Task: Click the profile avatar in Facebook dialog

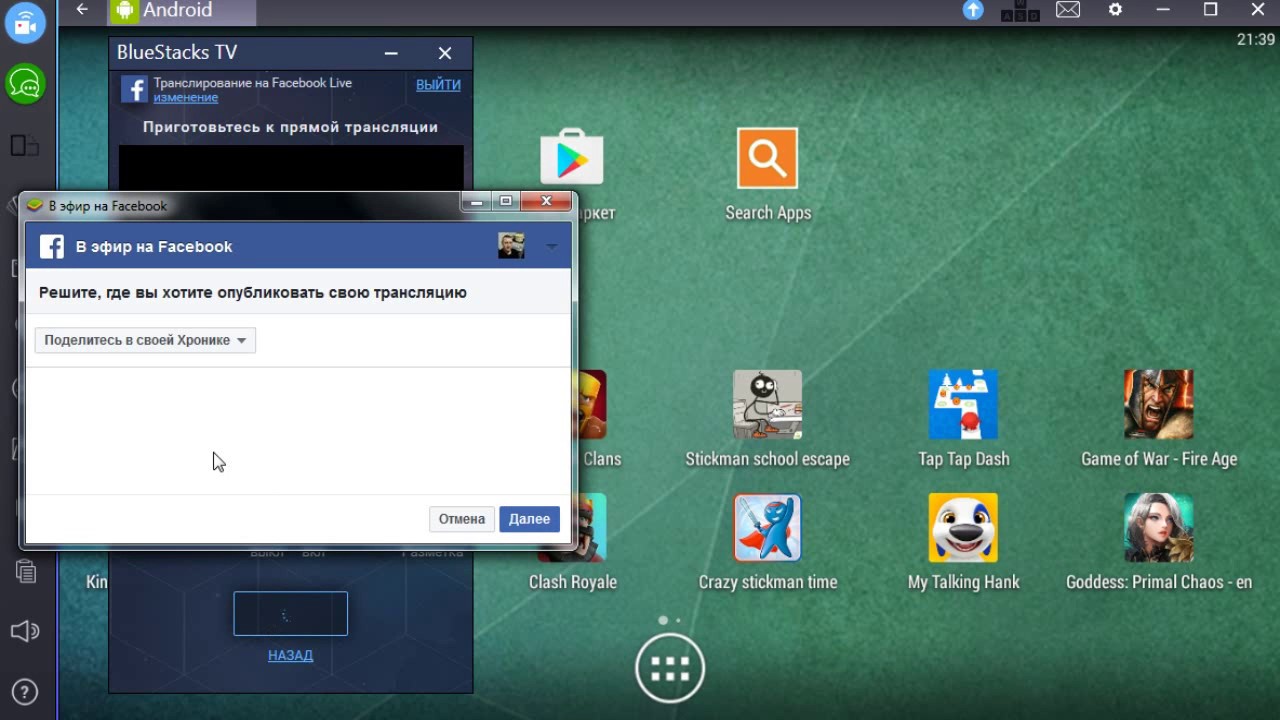Action: (511, 246)
